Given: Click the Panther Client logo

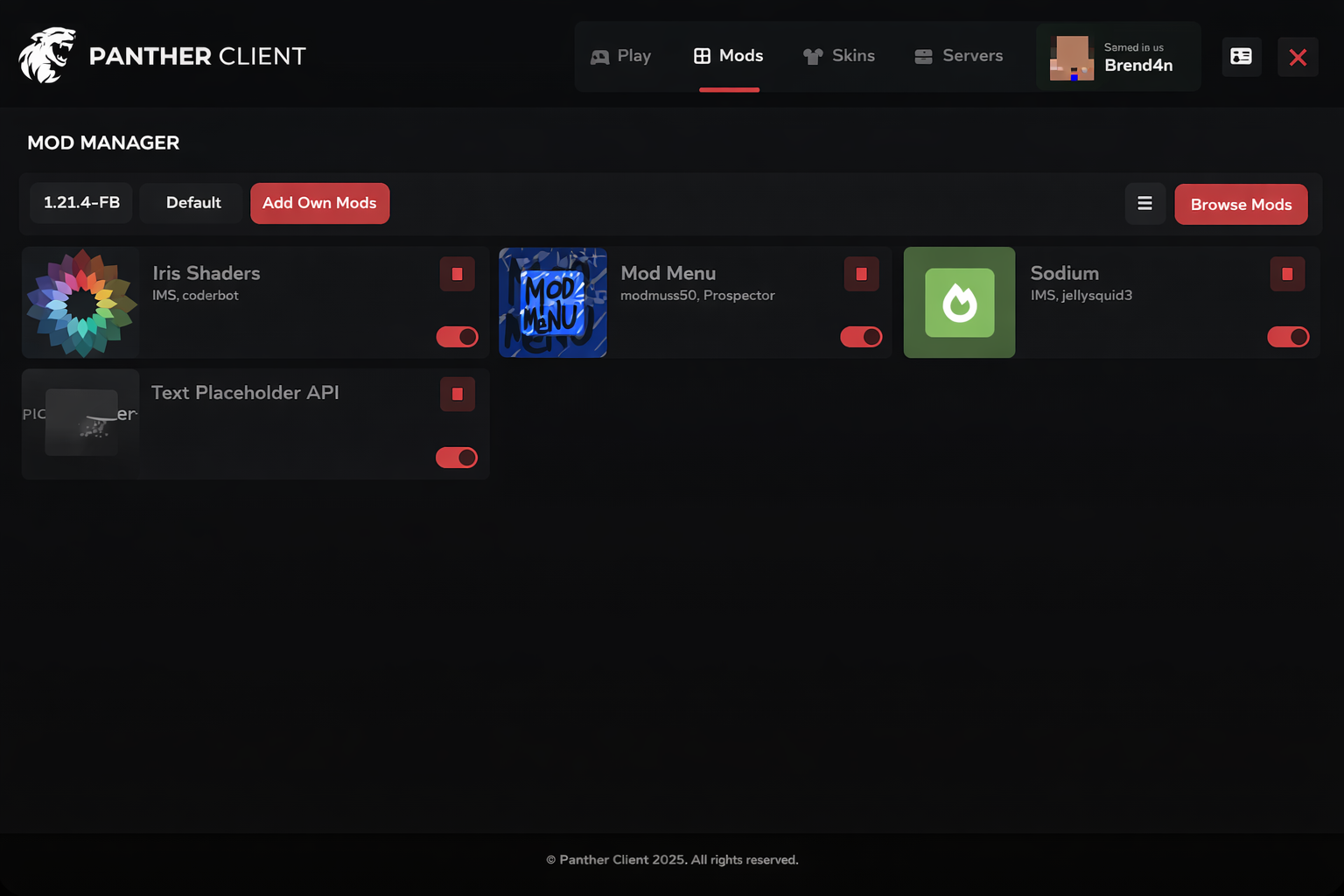Looking at the screenshot, I should [47, 55].
